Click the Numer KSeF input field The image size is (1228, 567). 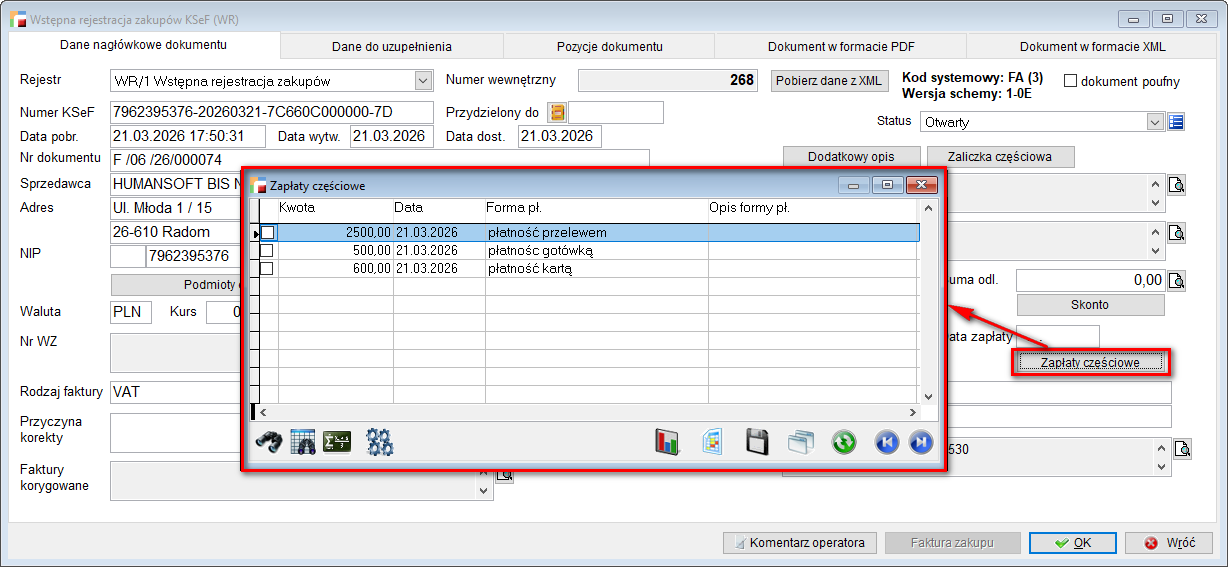coord(271,112)
